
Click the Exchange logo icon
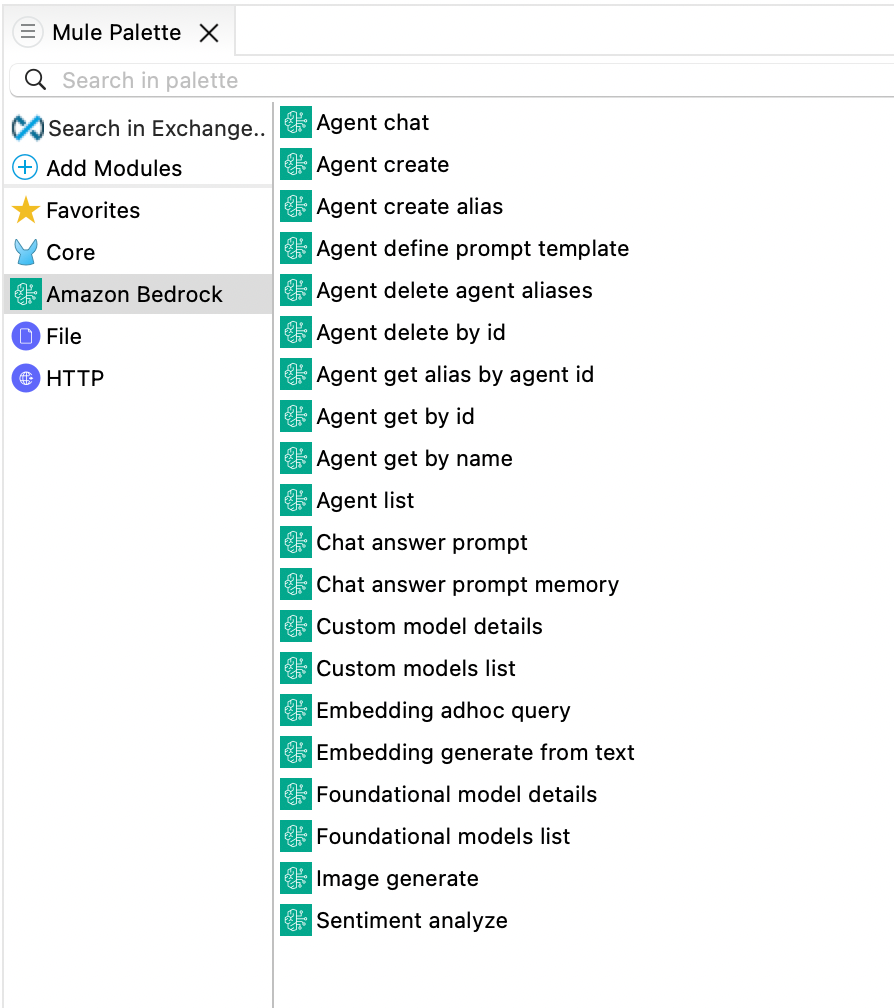[28, 128]
